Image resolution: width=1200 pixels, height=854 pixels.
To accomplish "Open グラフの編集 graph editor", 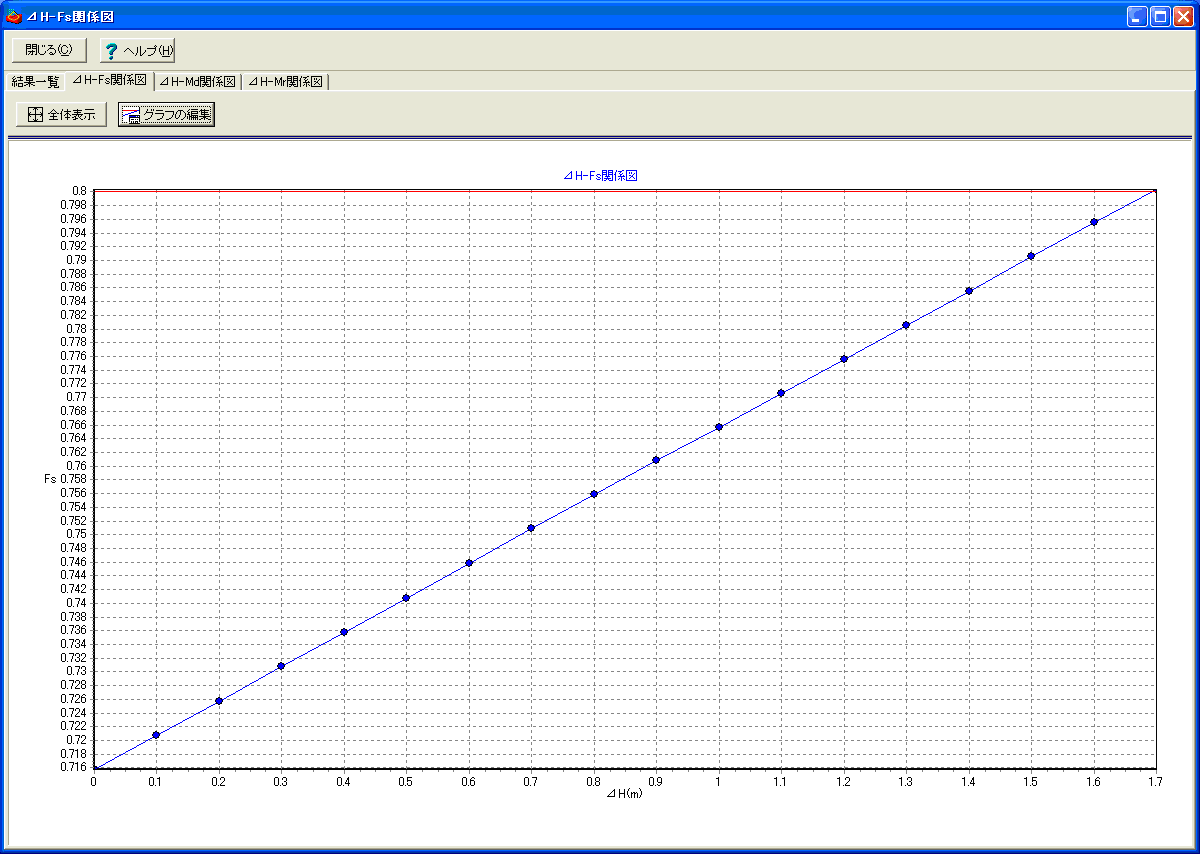I will click(166, 115).
